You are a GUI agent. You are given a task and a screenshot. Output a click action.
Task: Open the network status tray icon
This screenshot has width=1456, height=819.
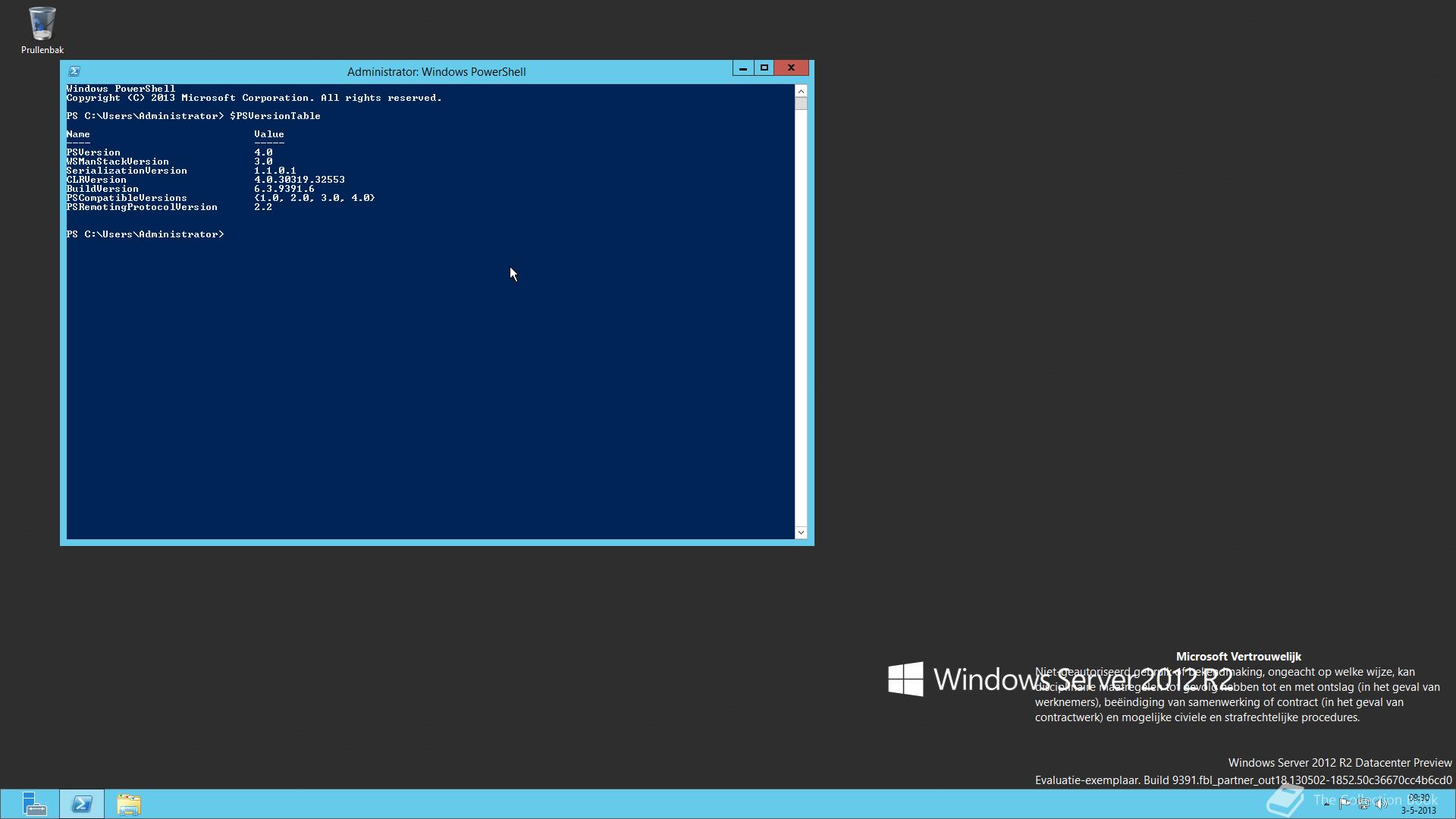(1363, 803)
